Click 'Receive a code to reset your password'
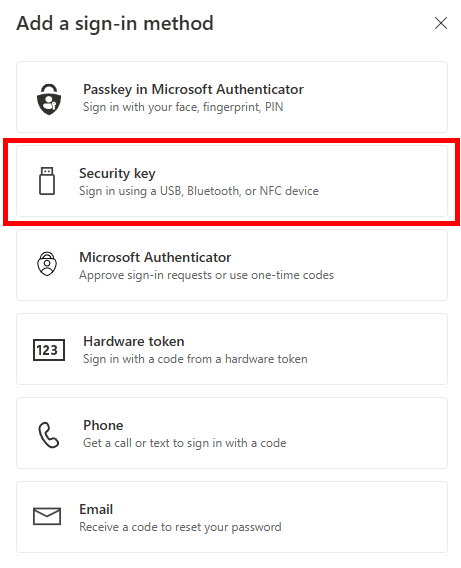The height and width of the screenshot is (568, 461). tap(180, 527)
